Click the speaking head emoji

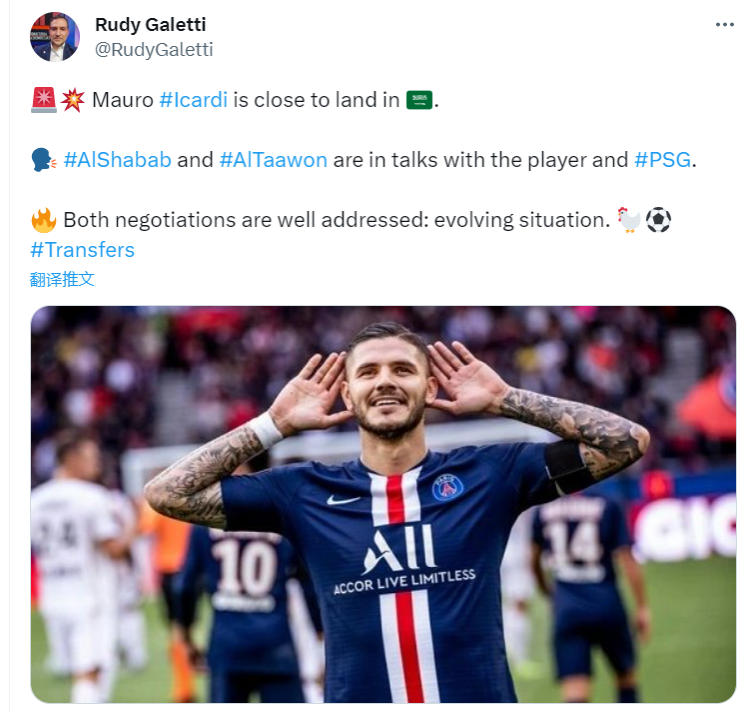[x=43, y=160]
